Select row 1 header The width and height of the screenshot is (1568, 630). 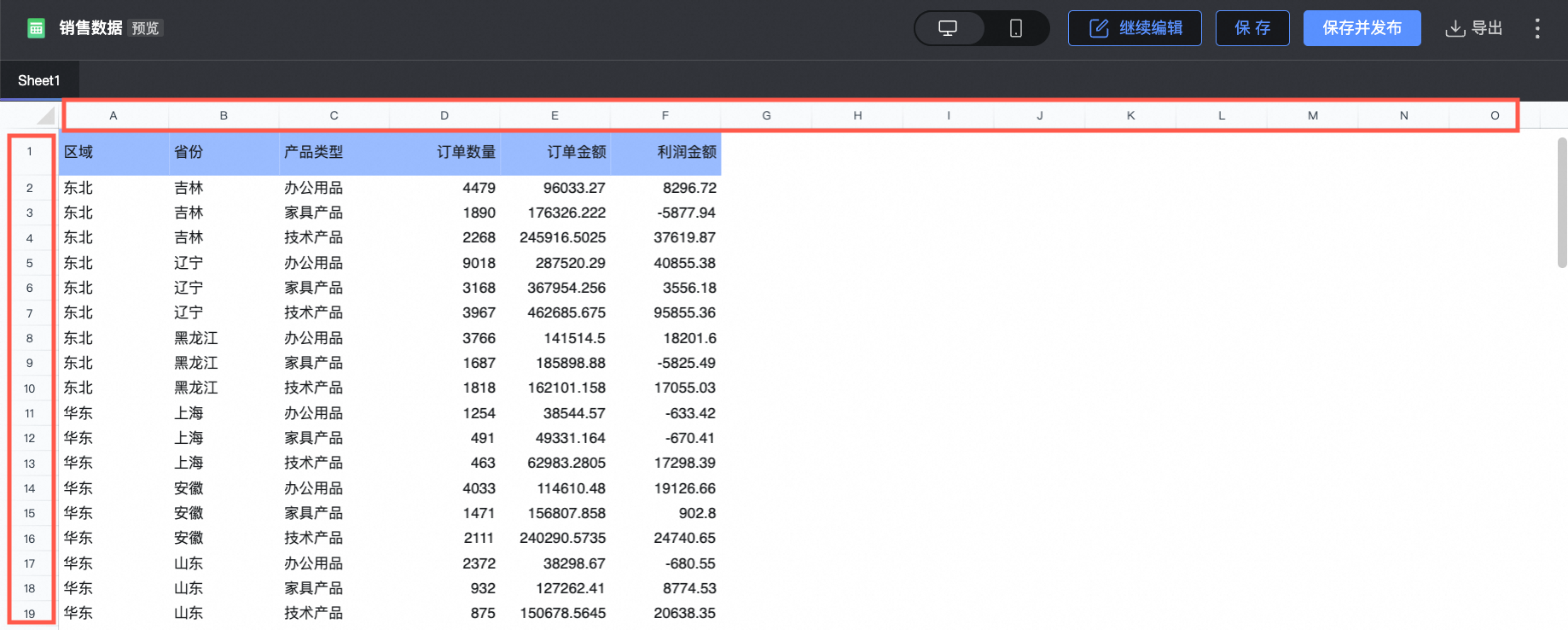coord(30,152)
